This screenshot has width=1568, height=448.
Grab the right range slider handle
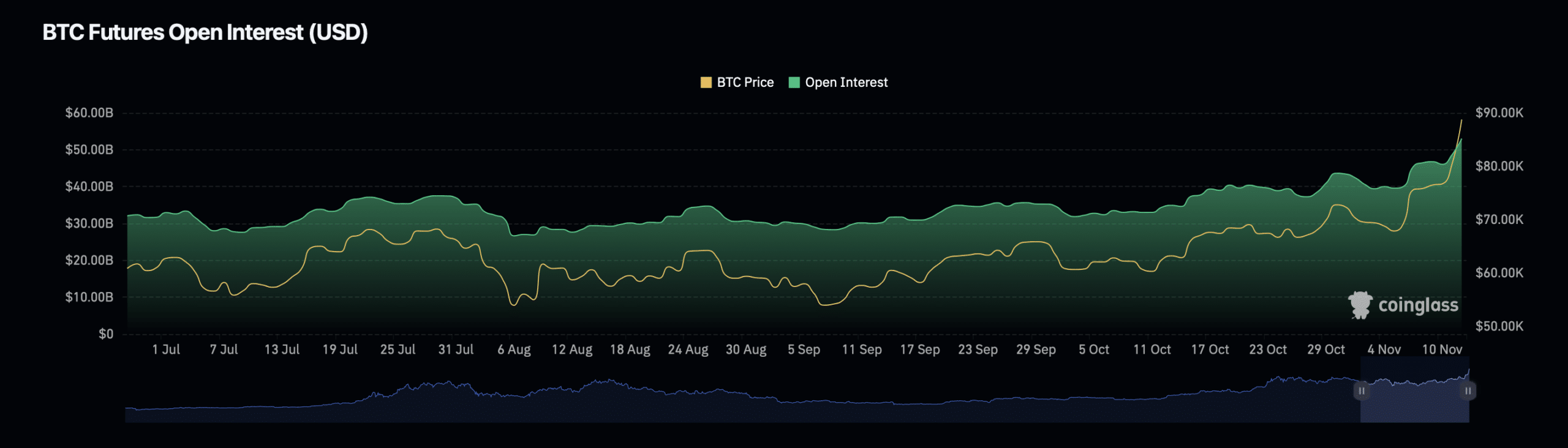pos(1468,390)
